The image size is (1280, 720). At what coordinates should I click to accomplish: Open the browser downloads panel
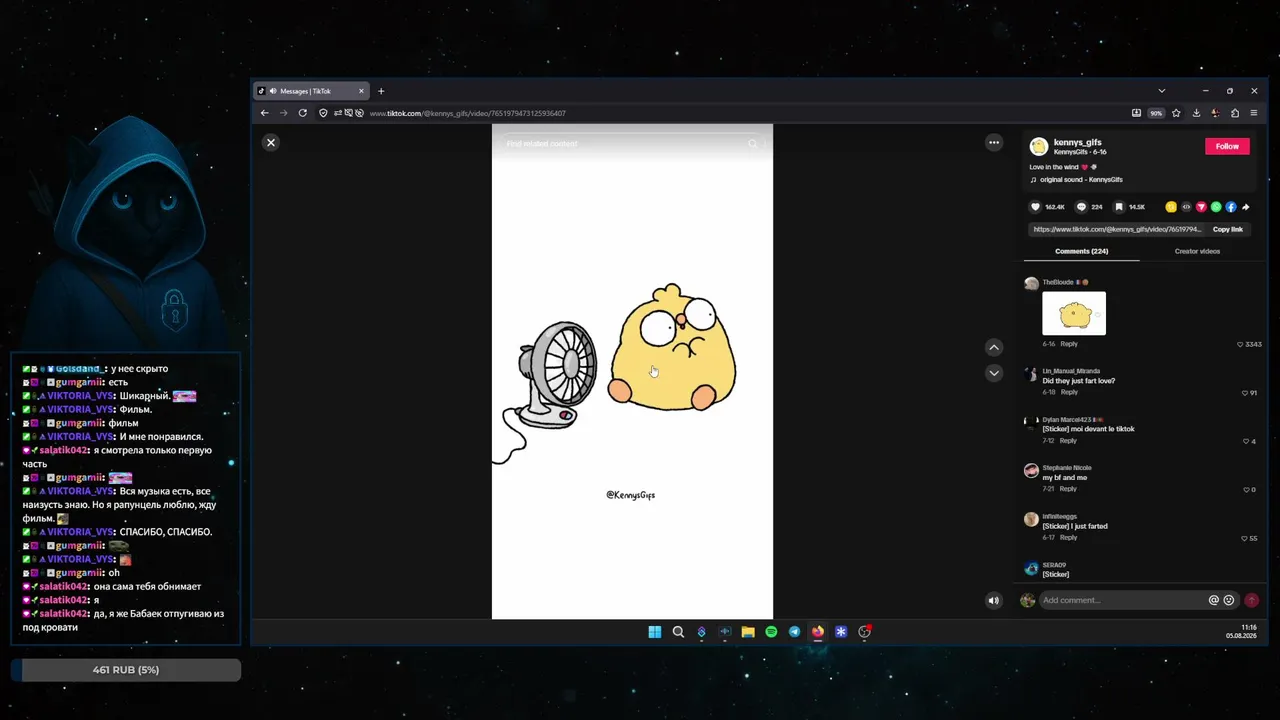click(1196, 113)
